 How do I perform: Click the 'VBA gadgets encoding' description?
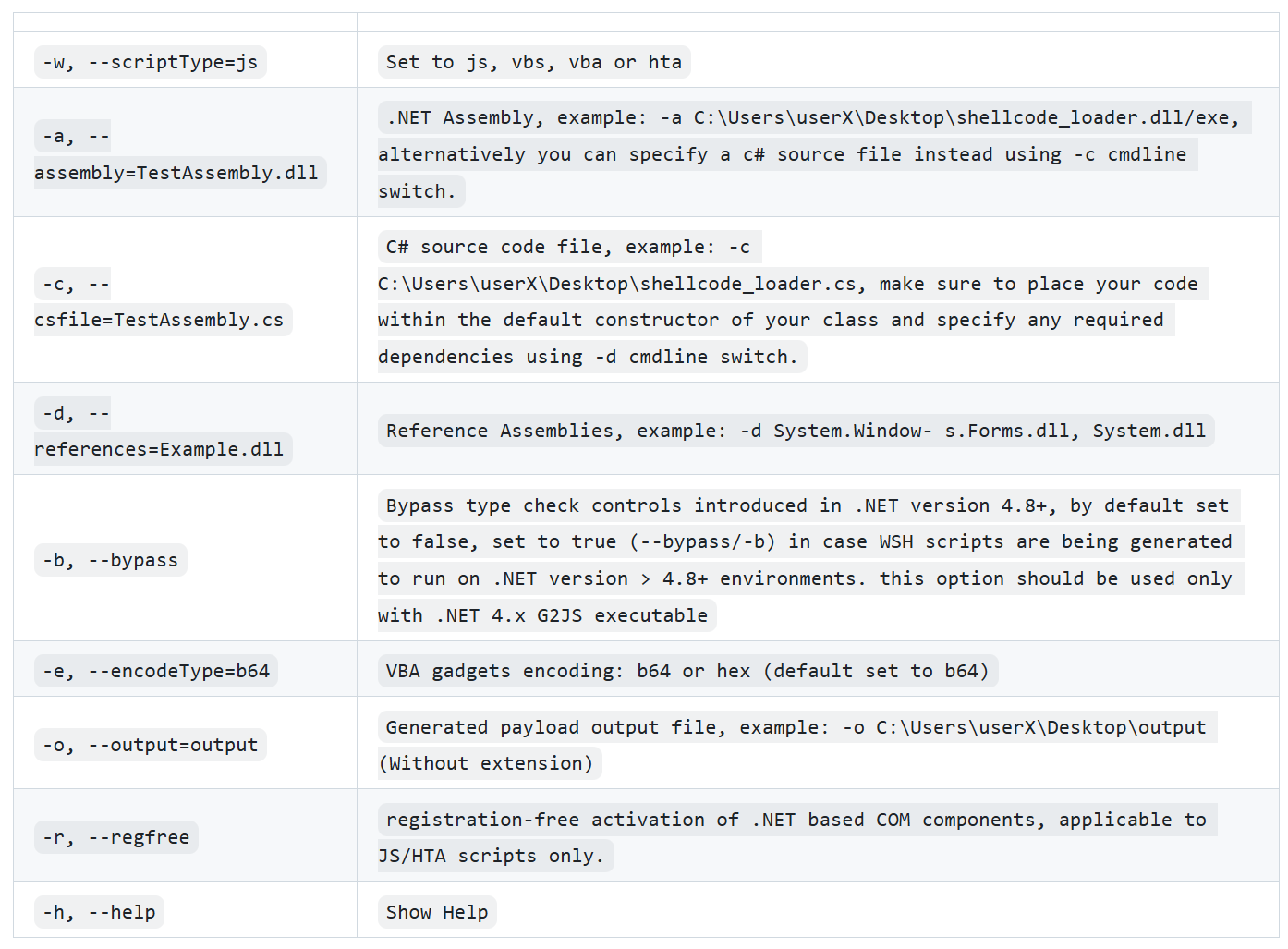pyautogui.click(x=687, y=672)
